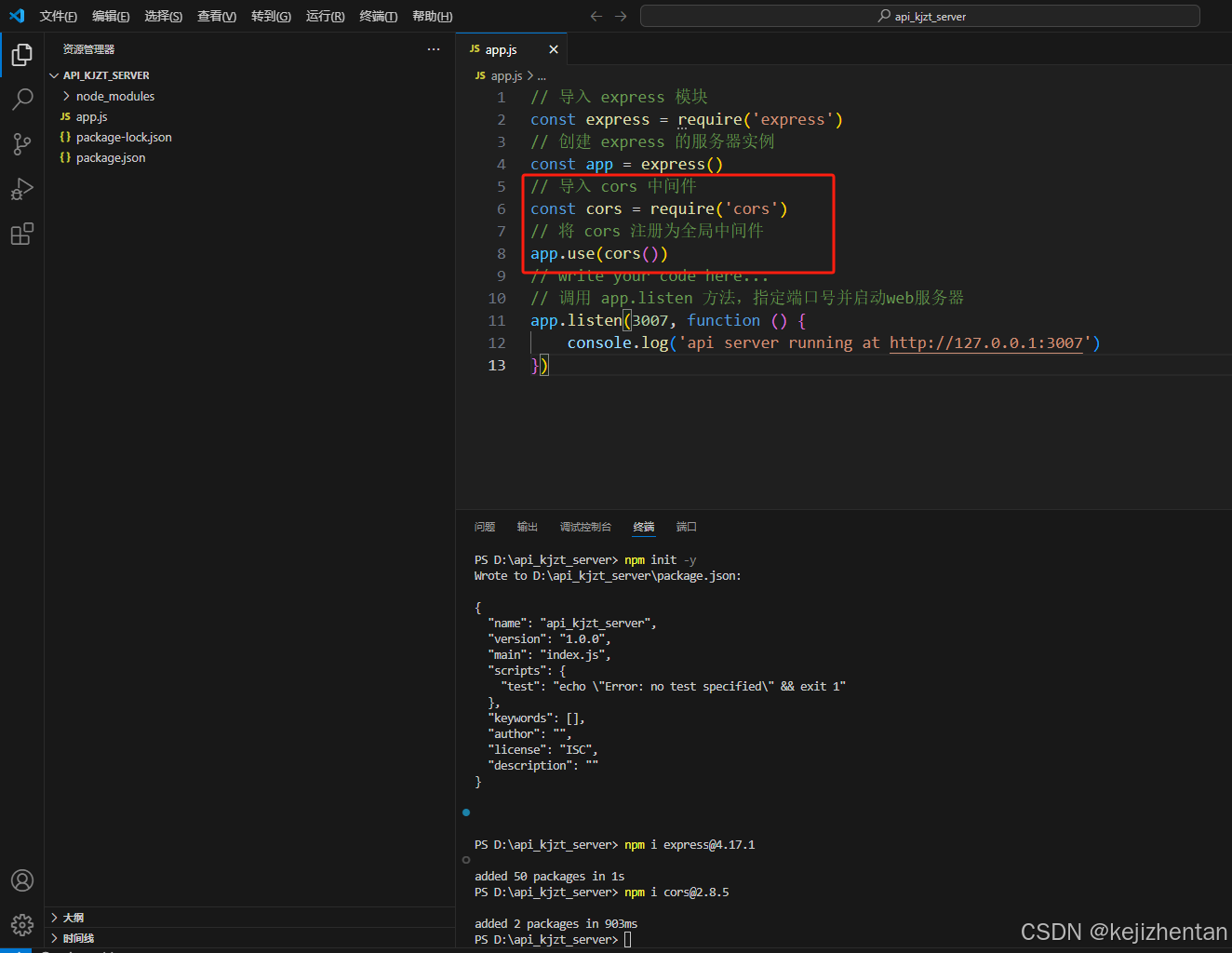Open the Run and Debug view

click(x=22, y=189)
